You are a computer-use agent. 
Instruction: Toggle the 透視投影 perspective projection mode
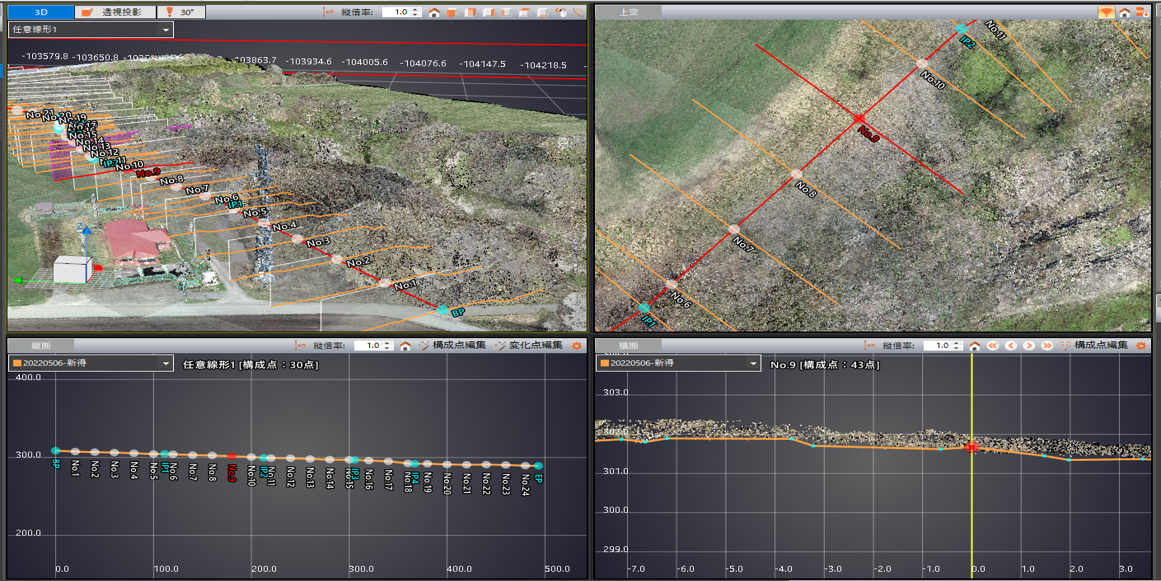[x=115, y=12]
